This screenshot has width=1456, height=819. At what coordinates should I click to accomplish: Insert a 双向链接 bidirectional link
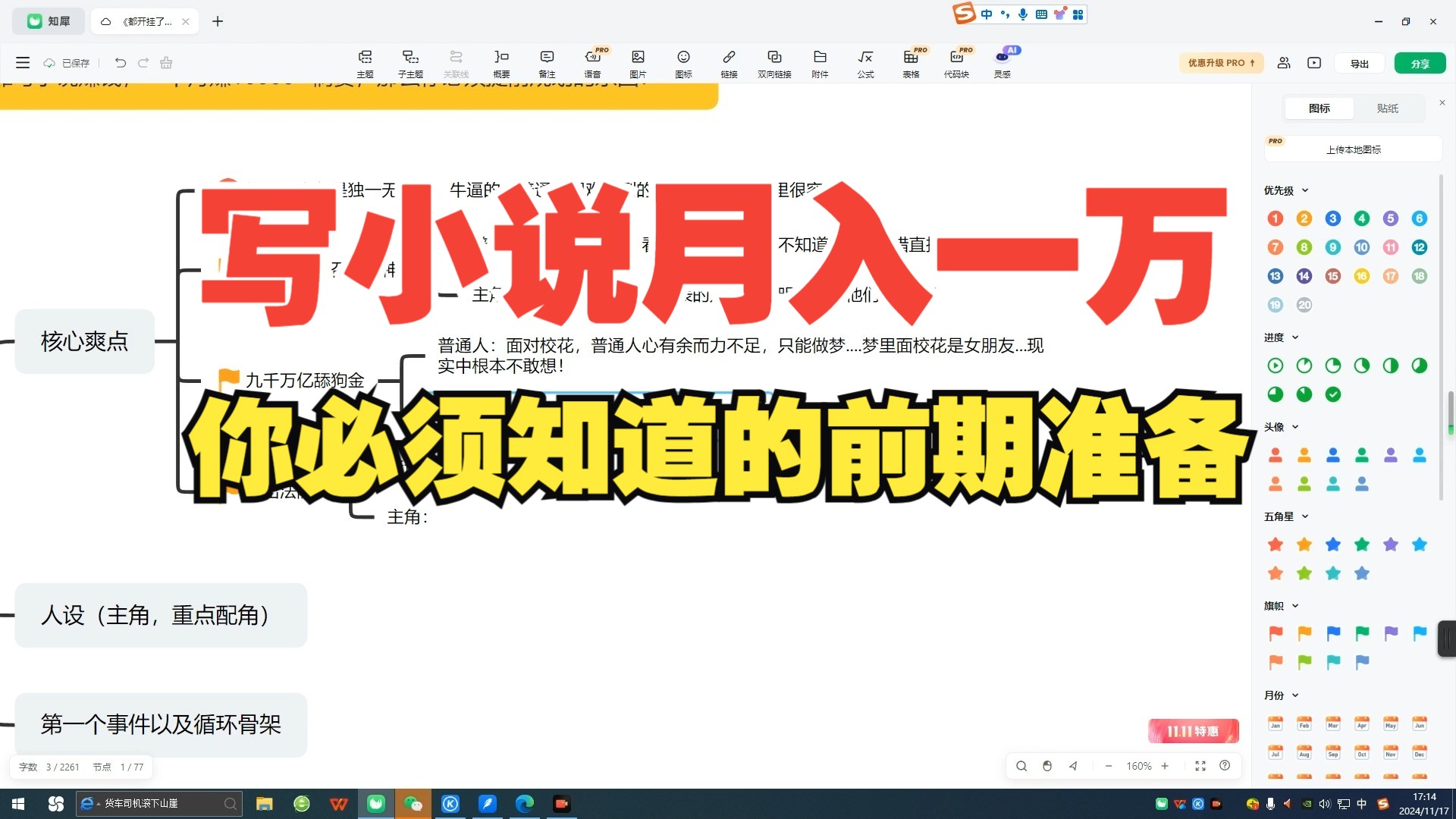point(774,64)
